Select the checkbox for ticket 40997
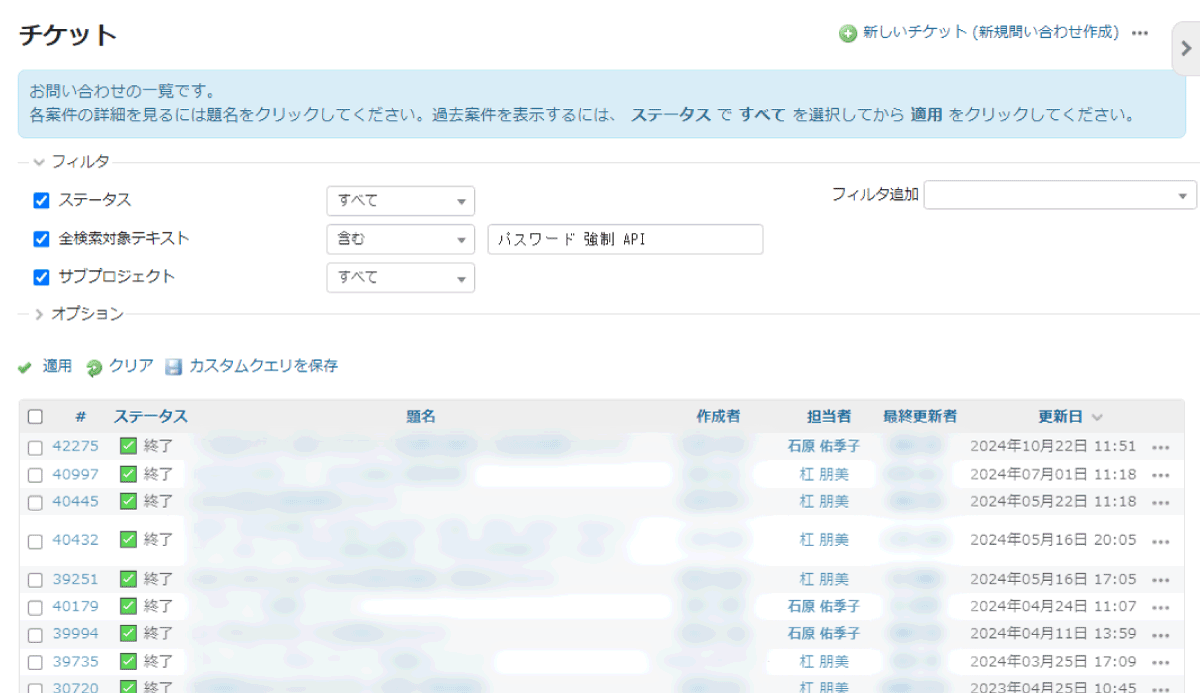Image resolution: width=1200 pixels, height=693 pixels. coord(35,475)
